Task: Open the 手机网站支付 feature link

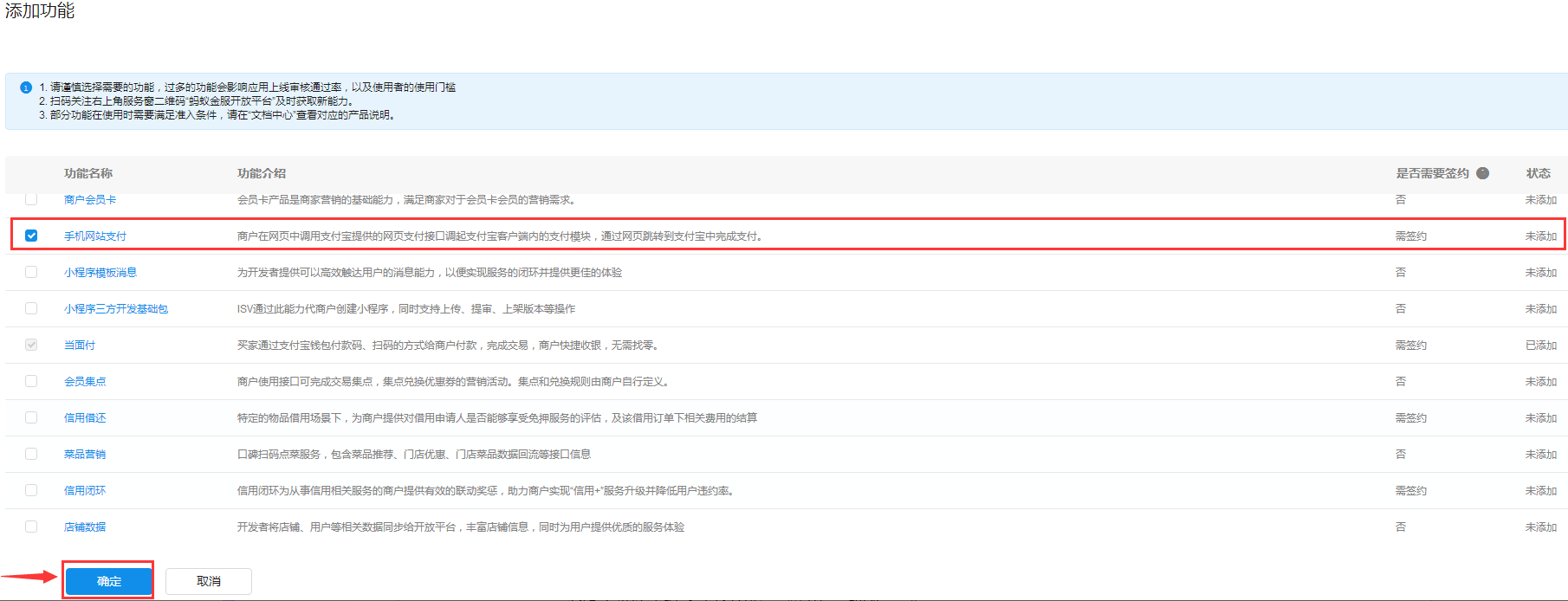Action: pyautogui.click(x=95, y=236)
